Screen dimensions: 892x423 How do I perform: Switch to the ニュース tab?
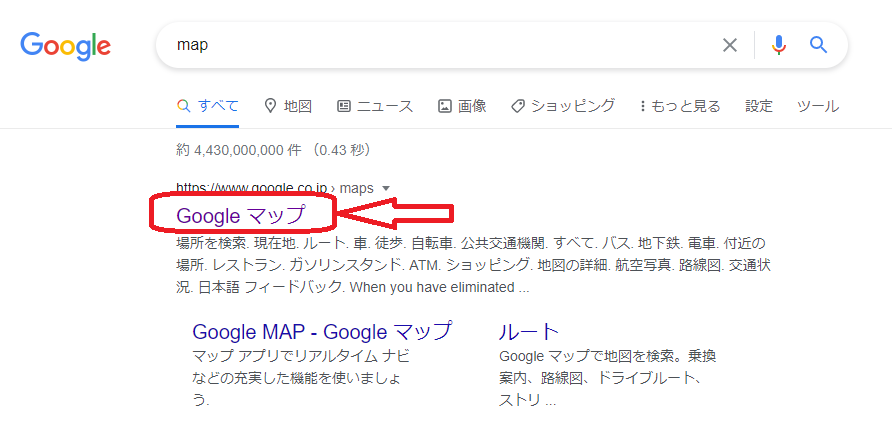pos(375,106)
